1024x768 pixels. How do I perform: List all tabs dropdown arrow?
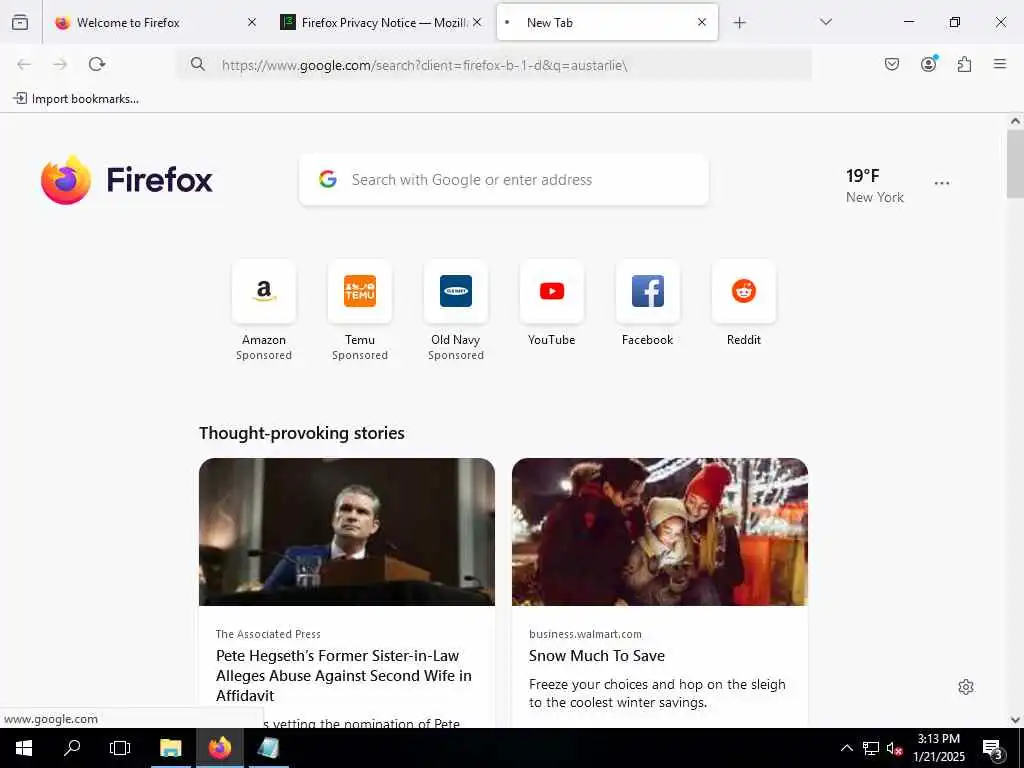click(826, 22)
